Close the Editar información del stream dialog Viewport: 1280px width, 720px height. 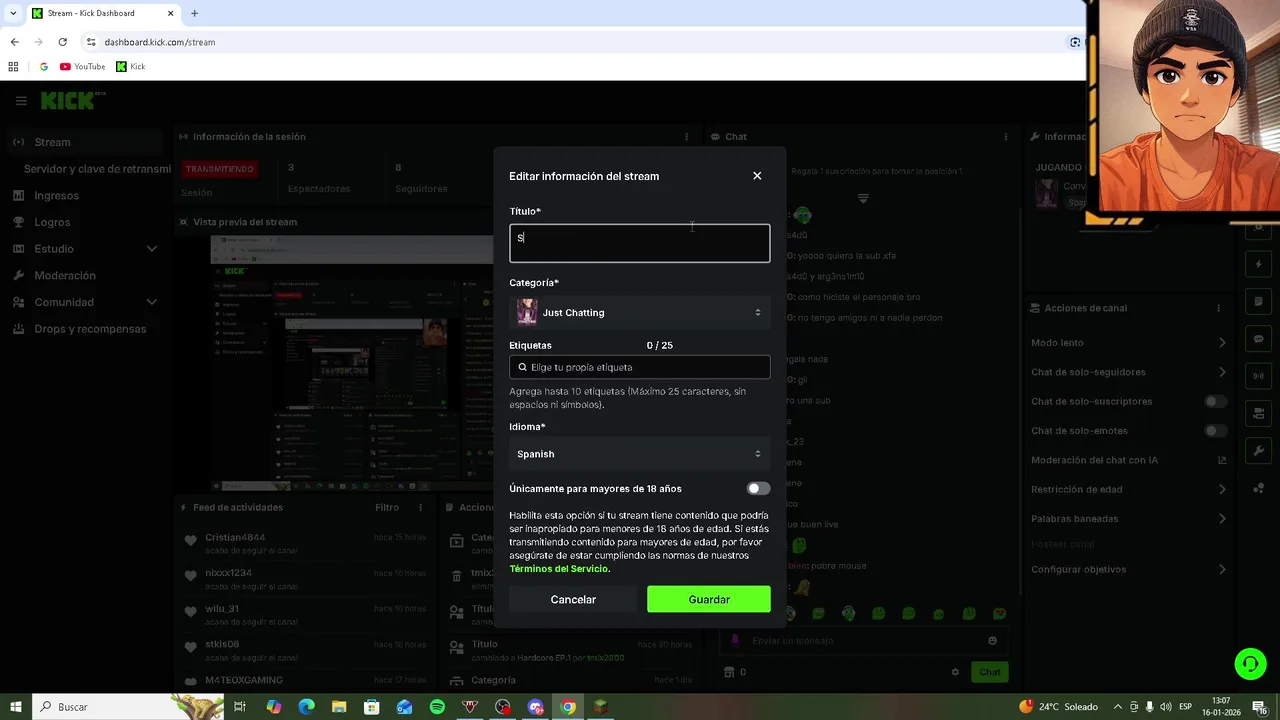point(757,176)
